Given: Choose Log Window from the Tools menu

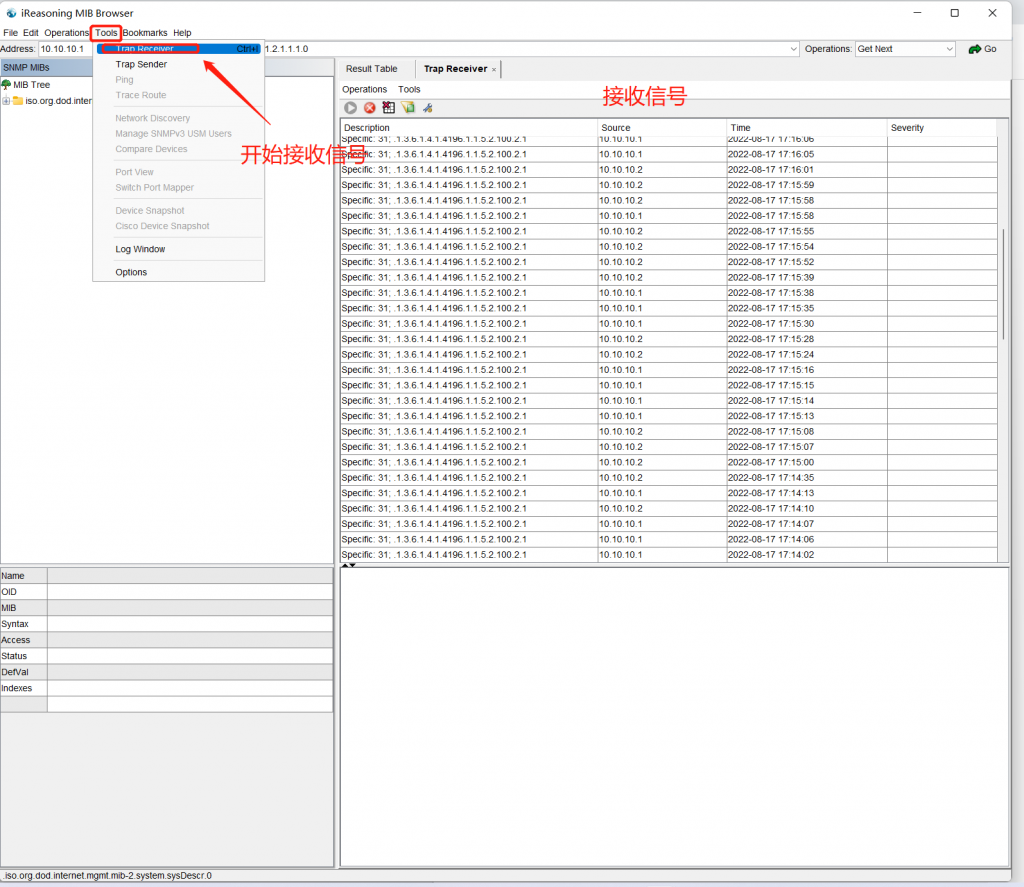Looking at the screenshot, I should point(178,249).
